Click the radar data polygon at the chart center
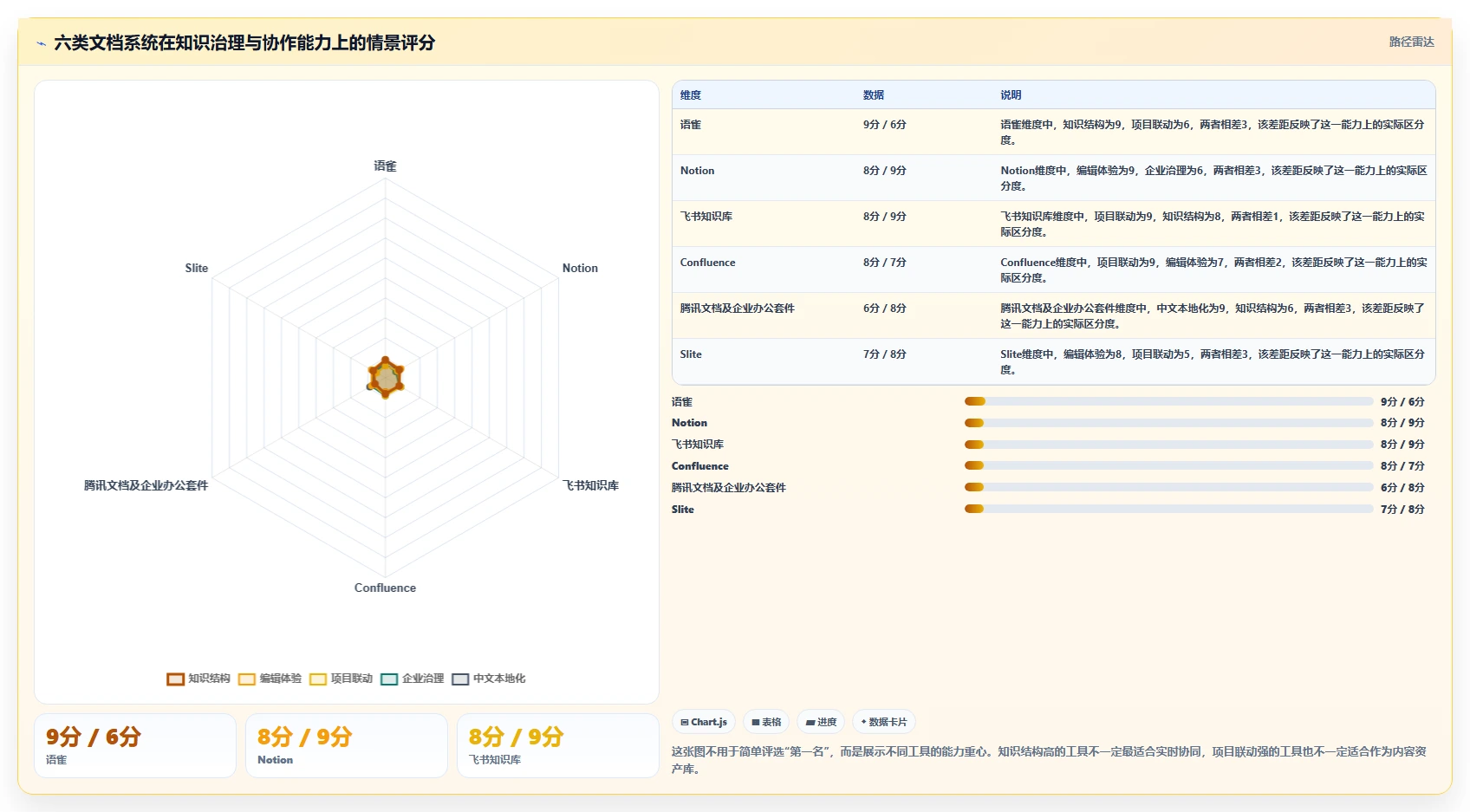The width and height of the screenshot is (1470, 812). 386,378
